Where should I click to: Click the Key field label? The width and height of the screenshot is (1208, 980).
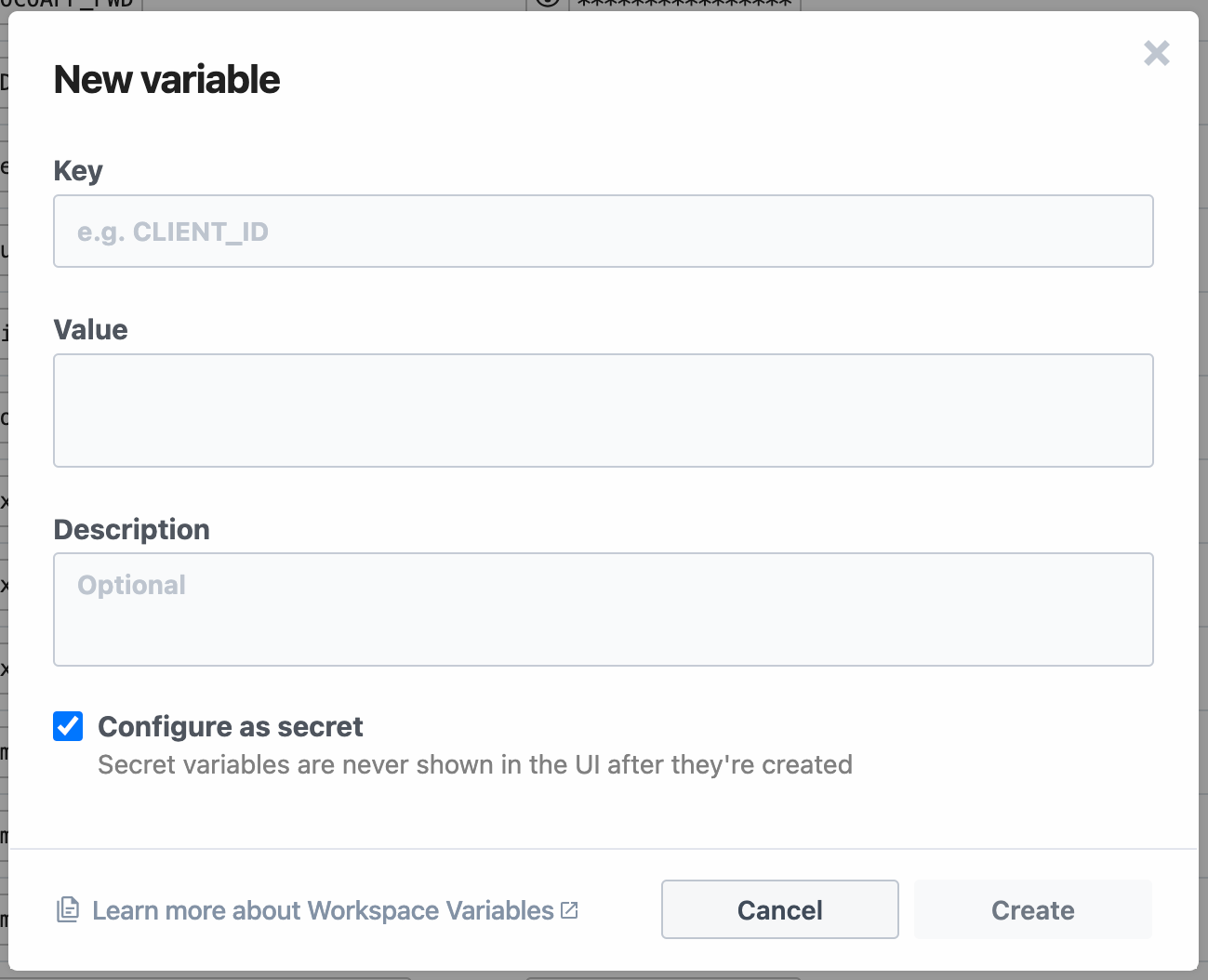pos(78,171)
